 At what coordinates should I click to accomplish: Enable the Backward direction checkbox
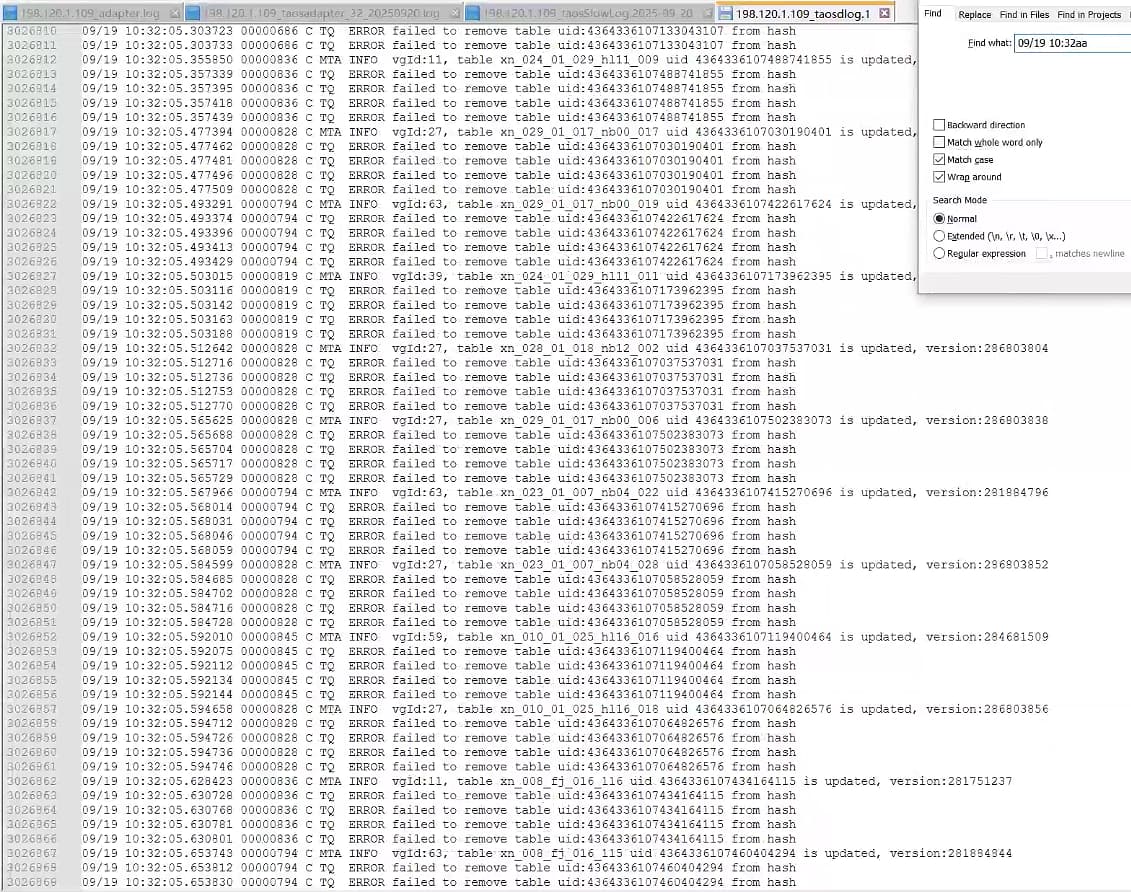coord(939,125)
